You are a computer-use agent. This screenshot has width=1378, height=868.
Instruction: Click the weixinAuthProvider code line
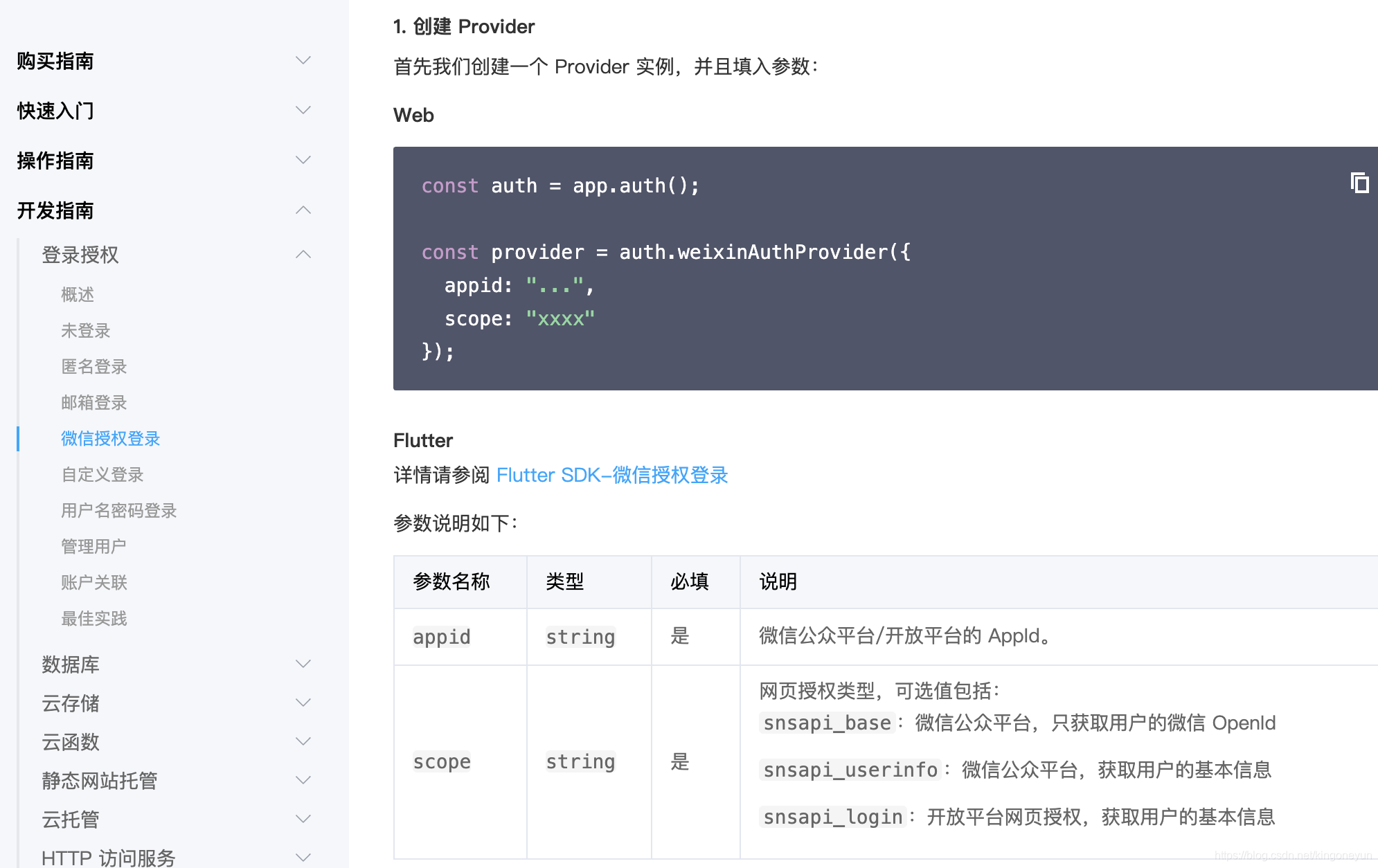pyautogui.click(x=666, y=252)
